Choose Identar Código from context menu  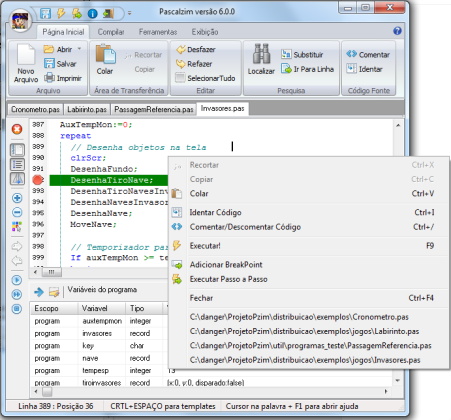(309, 212)
